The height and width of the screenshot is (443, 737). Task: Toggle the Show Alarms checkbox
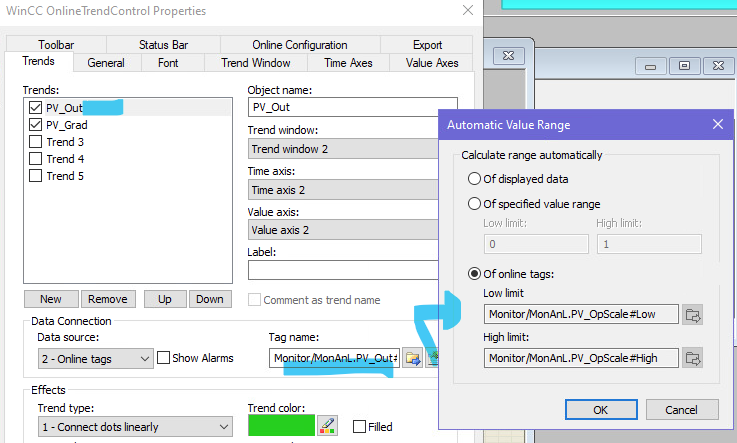pyautogui.click(x=163, y=358)
